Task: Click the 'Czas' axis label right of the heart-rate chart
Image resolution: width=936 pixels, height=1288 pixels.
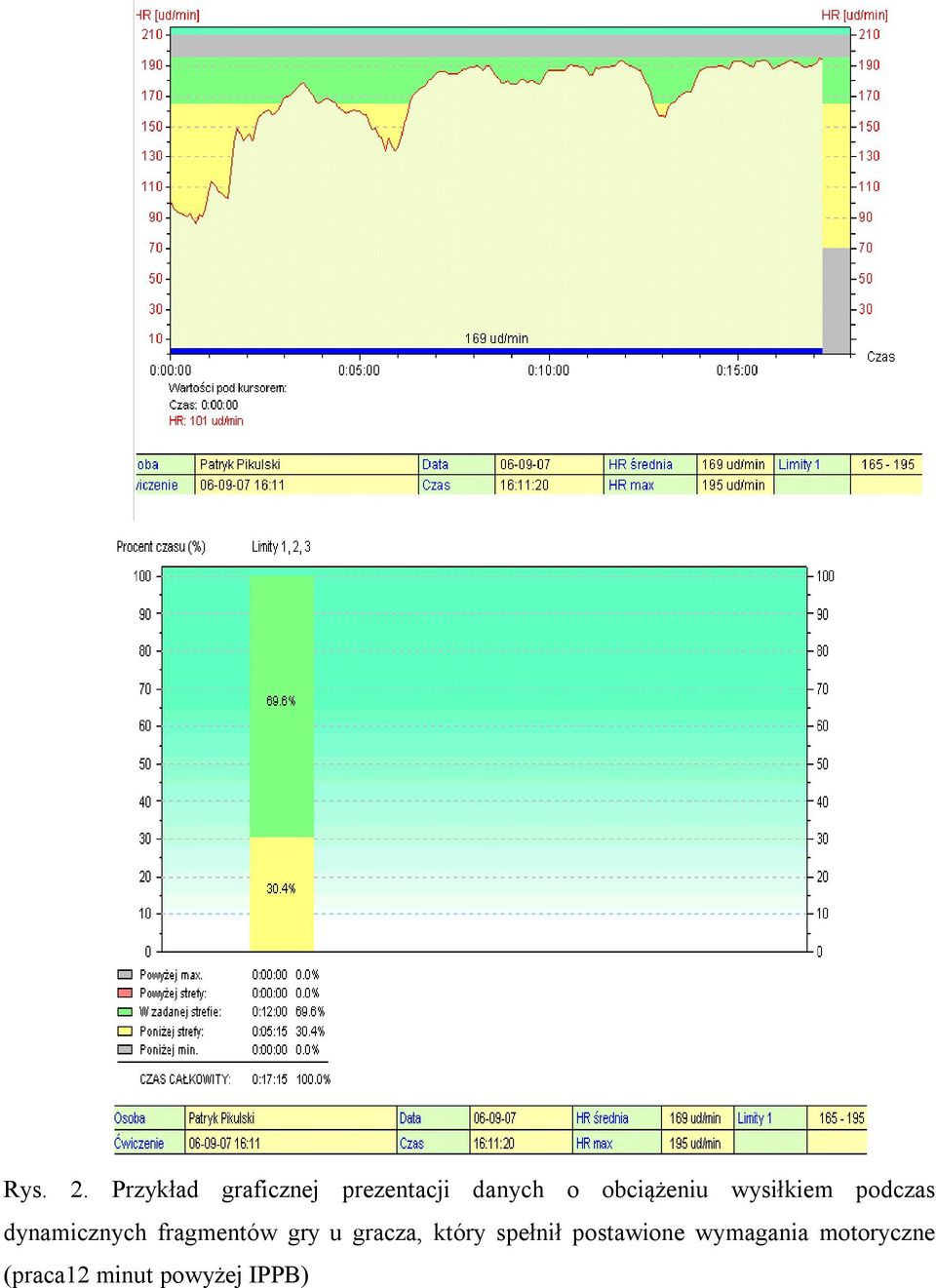Action: (880, 357)
